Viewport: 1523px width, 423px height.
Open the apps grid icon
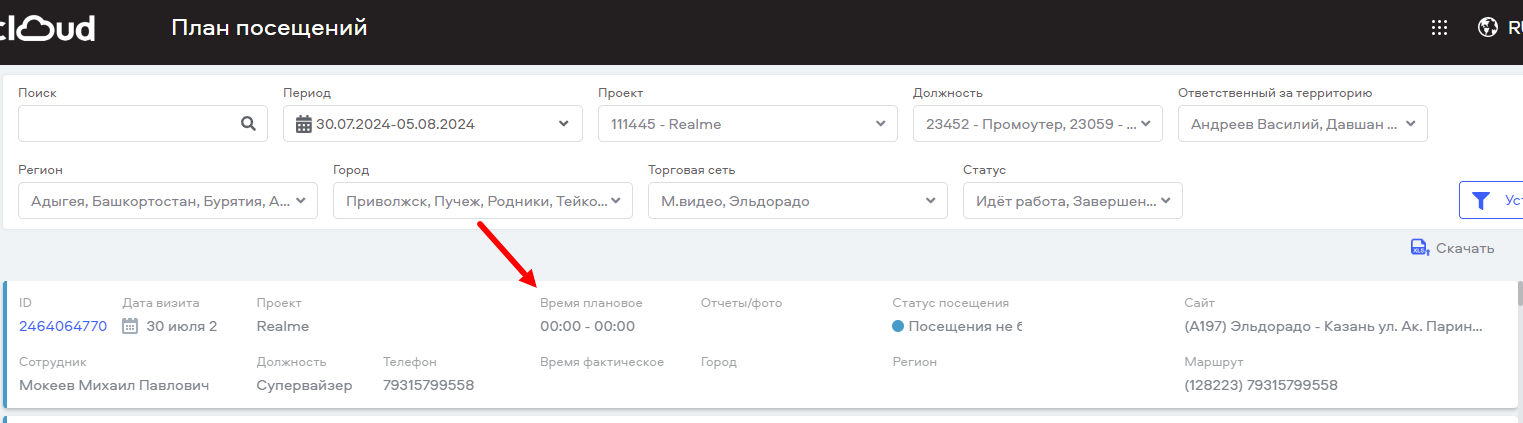tap(1439, 28)
